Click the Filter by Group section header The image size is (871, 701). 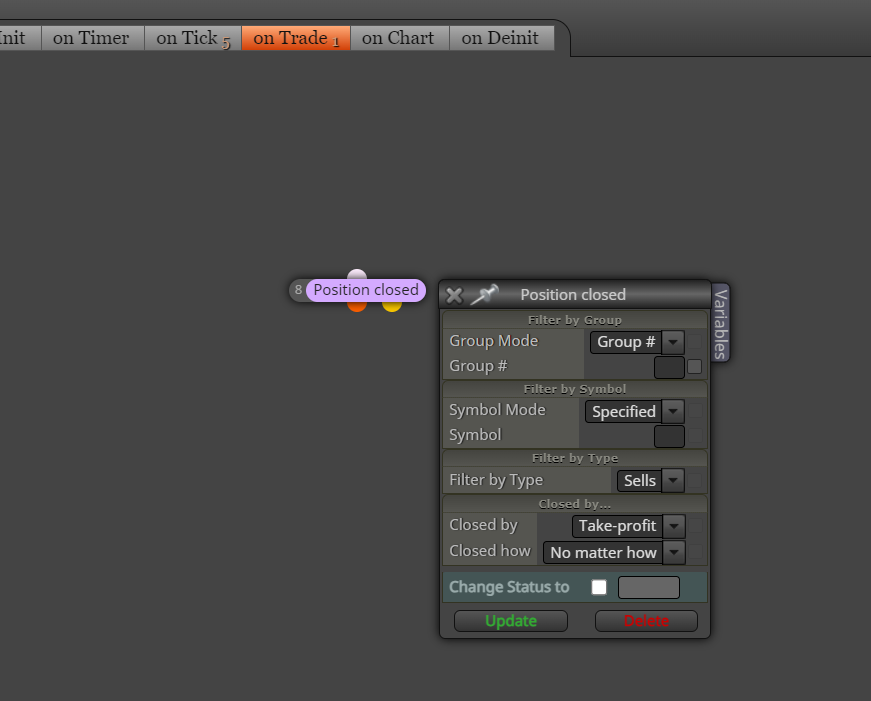click(x=574, y=320)
